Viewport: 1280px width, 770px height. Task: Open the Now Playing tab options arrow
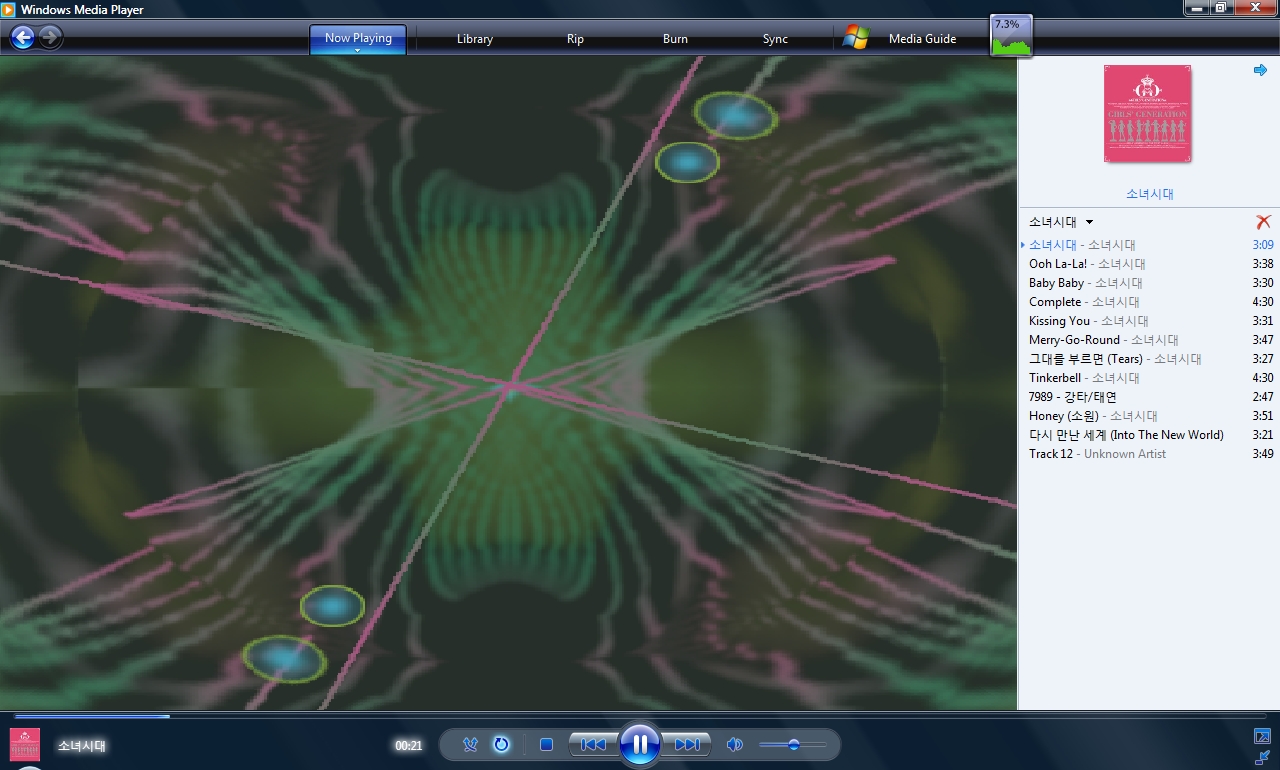(358, 49)
